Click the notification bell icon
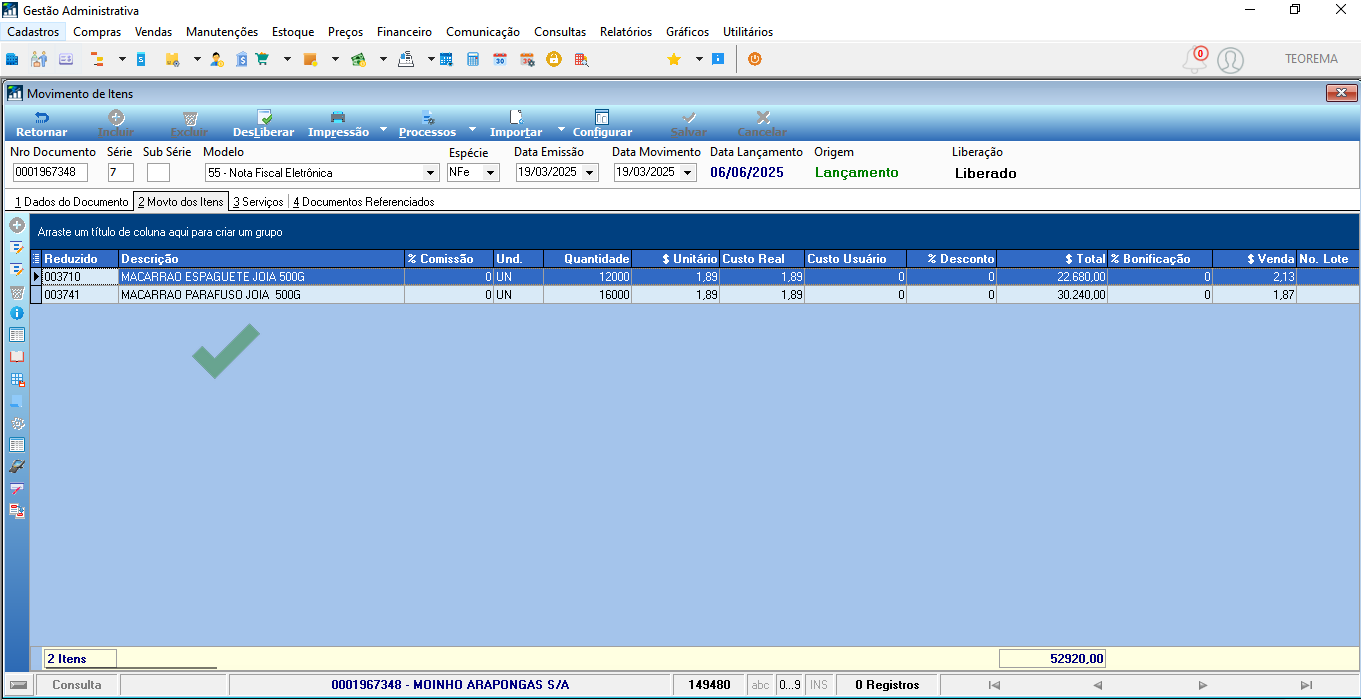Viewport: 1361px width, 700px height. 1194,60
